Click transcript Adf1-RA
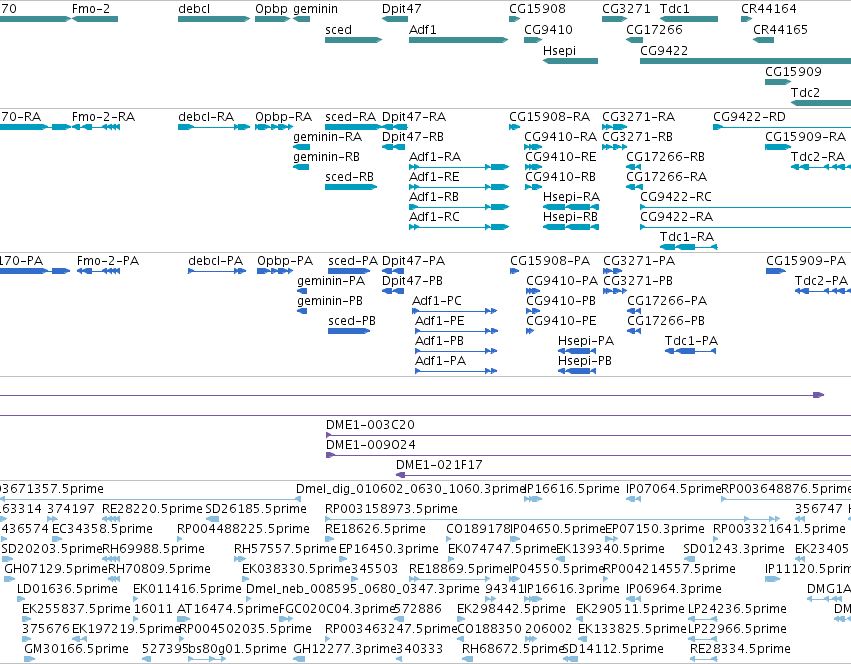The width and height of the screenshot is (851, 664). [x=459, y=167]
